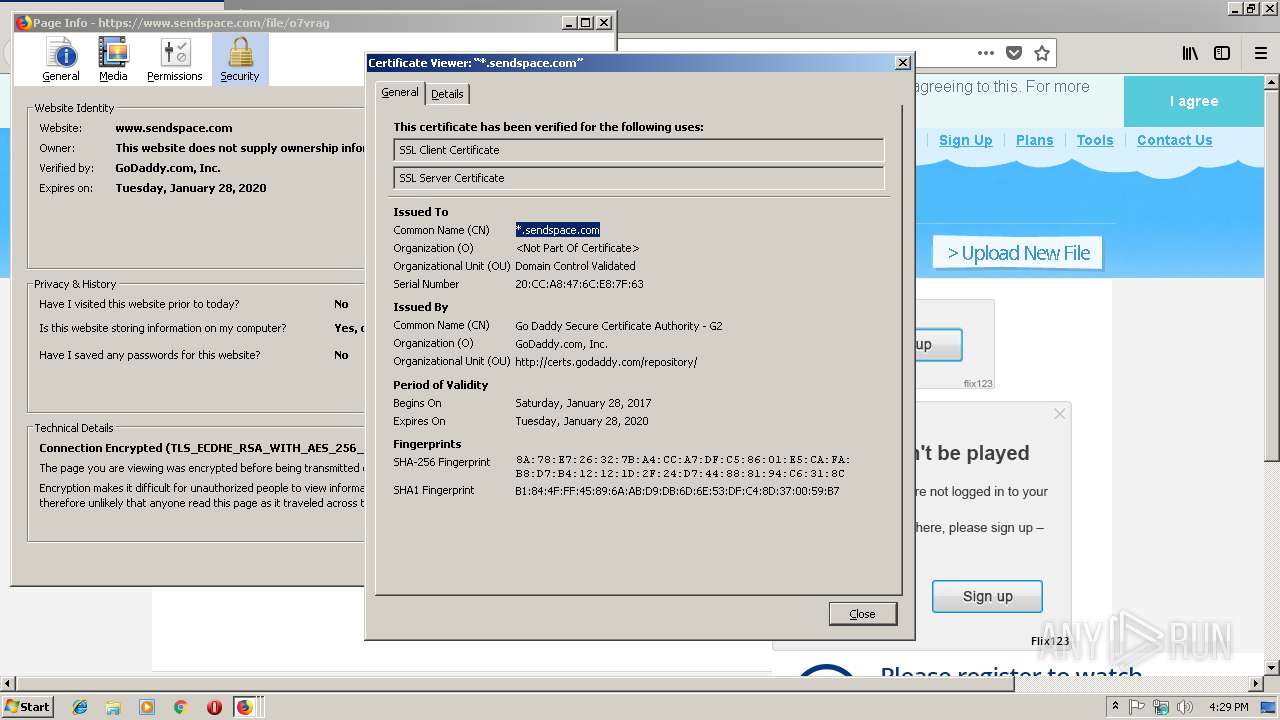Screen dimensions: 1280x720
Task: Click the Begins On date Saturday, January 28, 2017
Action: click(x=583, y=403)
